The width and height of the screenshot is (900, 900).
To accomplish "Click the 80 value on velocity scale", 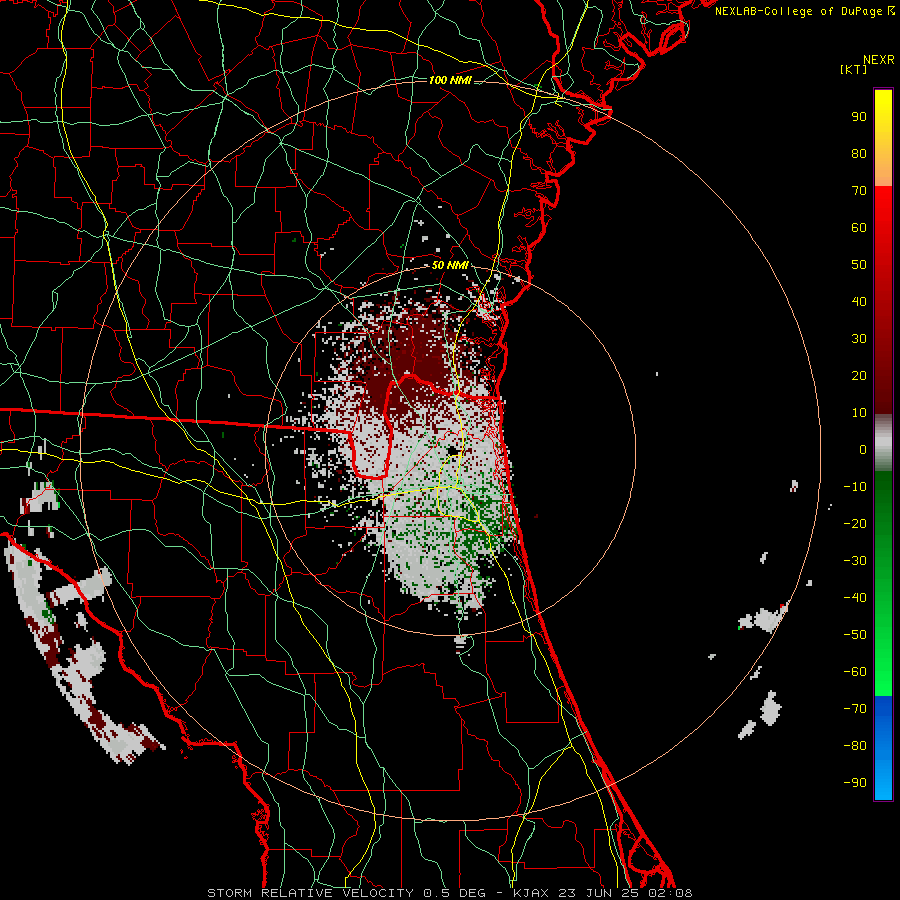I will coord(859,154).
